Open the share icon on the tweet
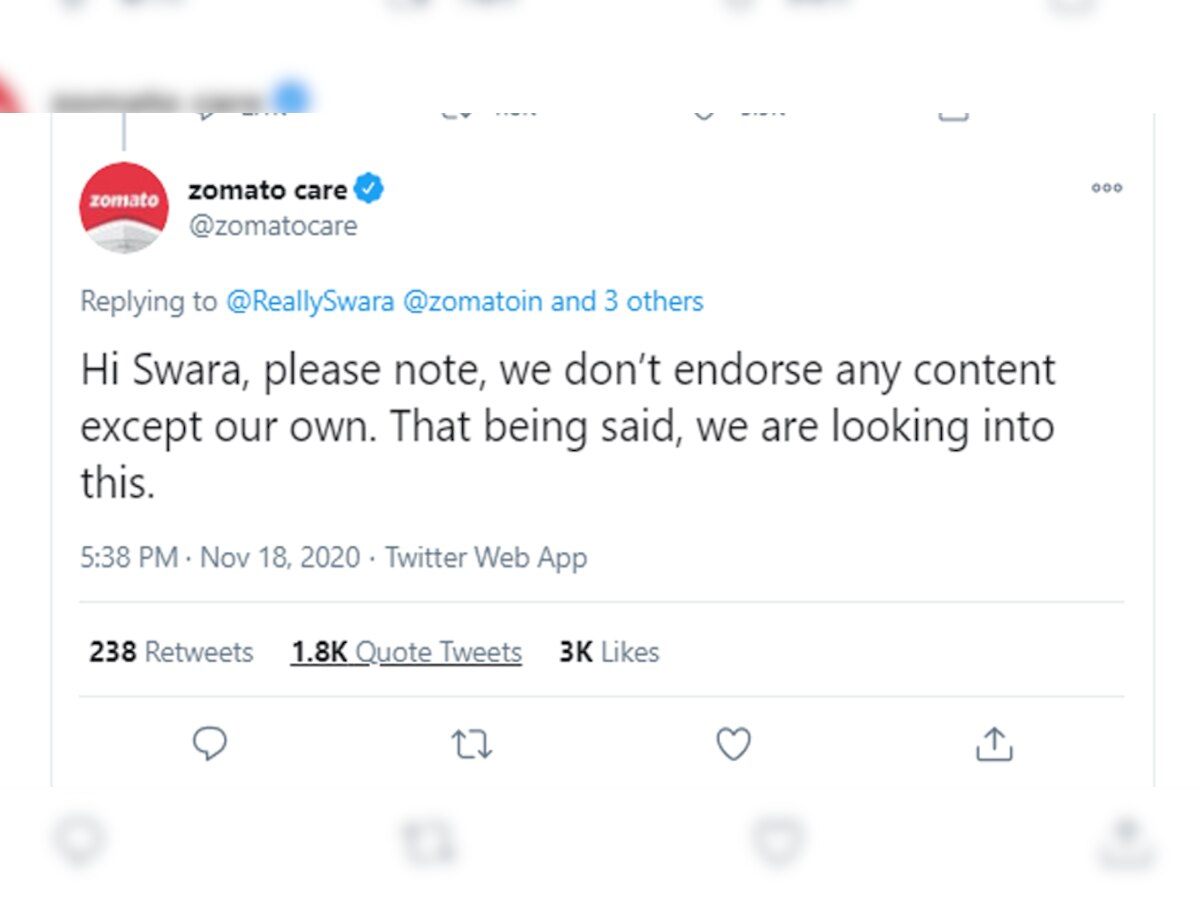This screenshot has height=900, width=1200. 993,743
